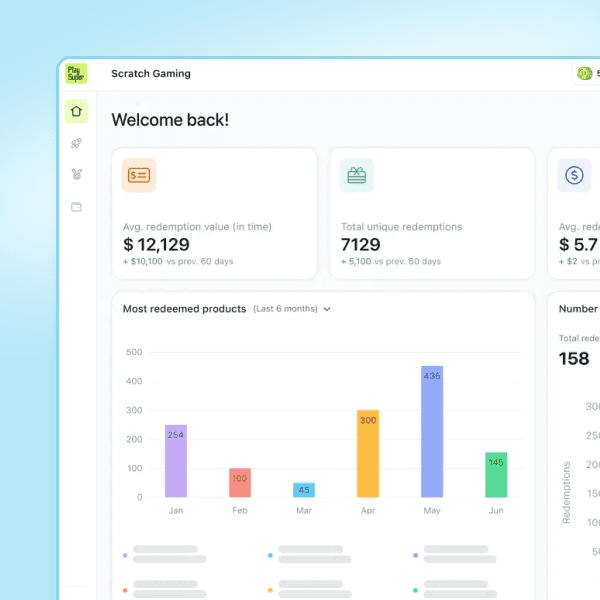Click the May bar labeled 436
This screenshot has width=600, height=600.
pyautogui.click(x=432, y=432)
